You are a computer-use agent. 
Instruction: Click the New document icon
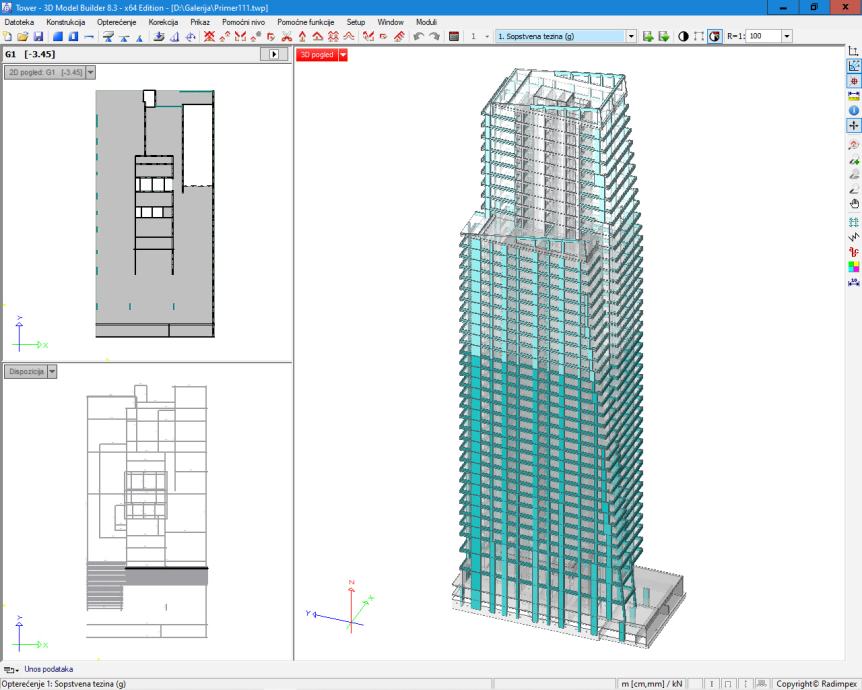8,36
